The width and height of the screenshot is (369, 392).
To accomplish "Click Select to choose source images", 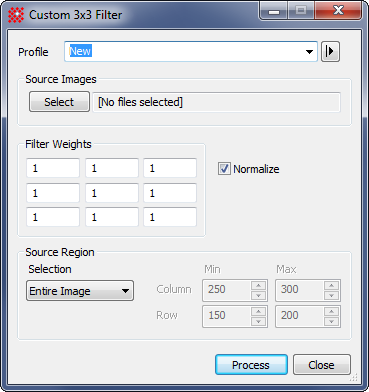I will click(x=59, y=102).
